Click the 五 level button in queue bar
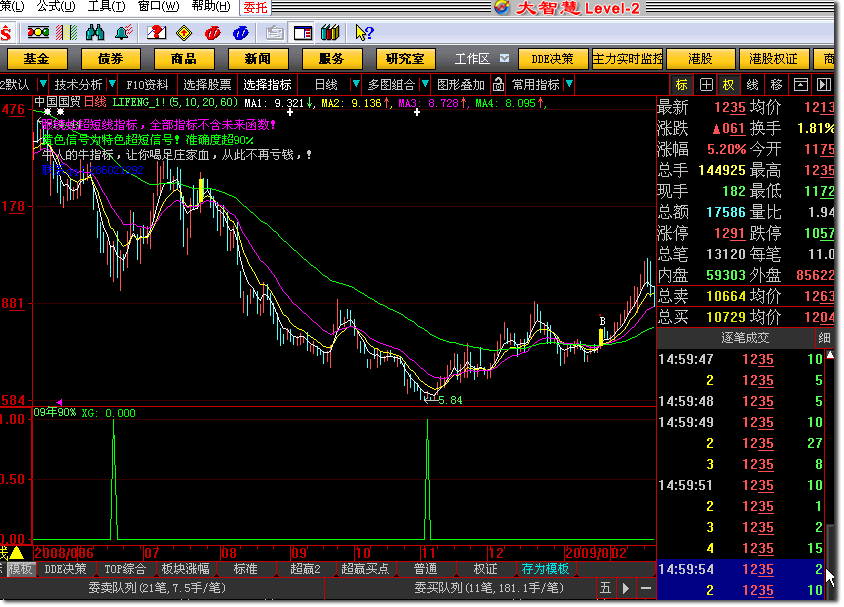The height and width of the screenshot is (607, 844). pyautogui.click(x=606, y=588)
